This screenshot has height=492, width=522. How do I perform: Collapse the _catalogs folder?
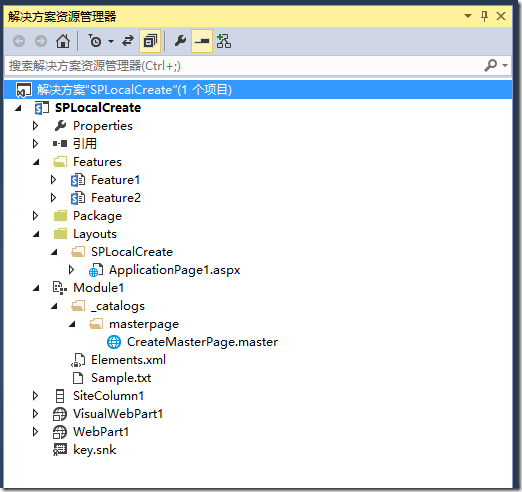pyautogui.click(x=54, y=306)
